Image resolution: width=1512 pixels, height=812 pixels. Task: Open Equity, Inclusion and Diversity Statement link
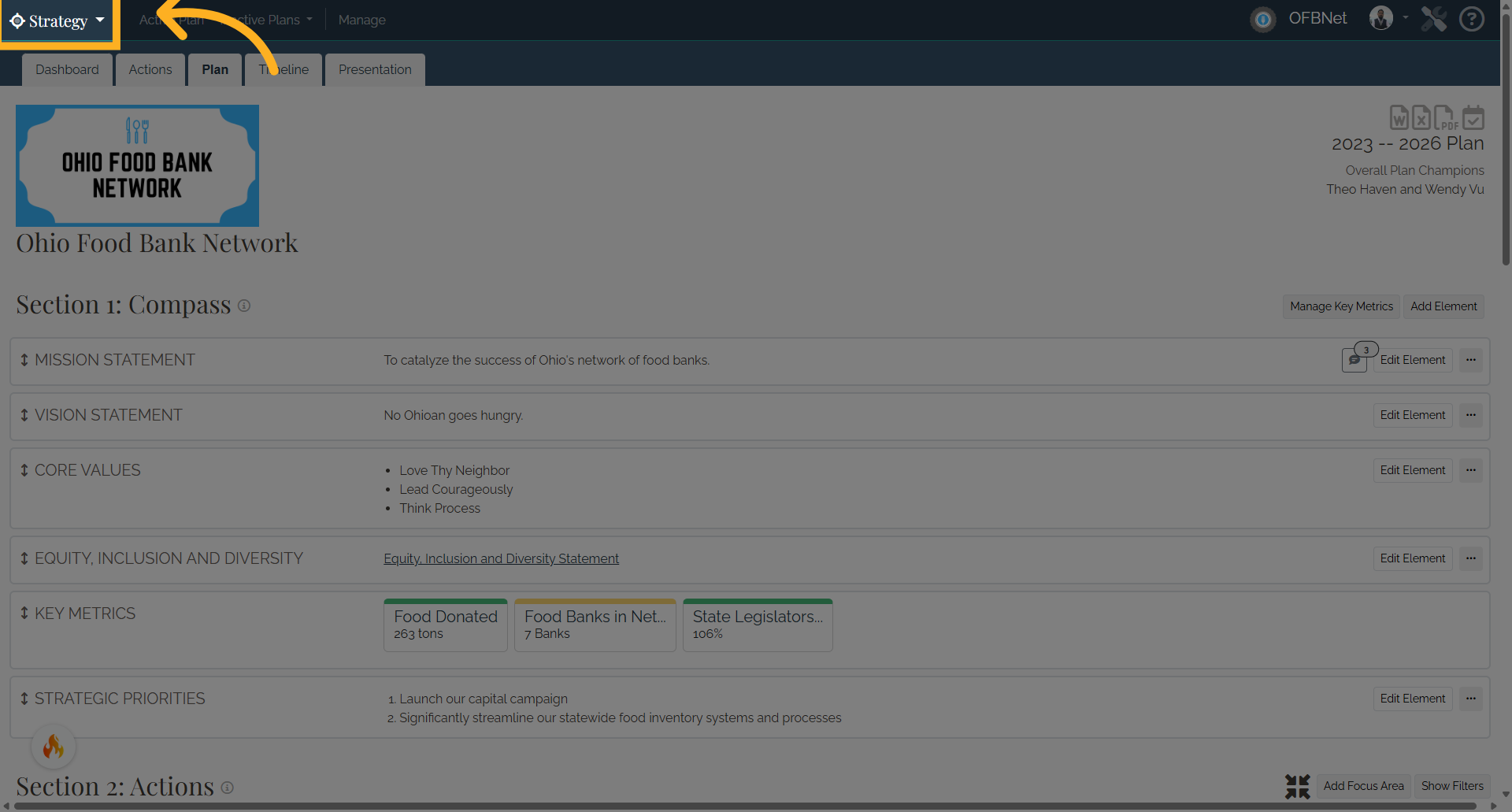click(501, 558)
